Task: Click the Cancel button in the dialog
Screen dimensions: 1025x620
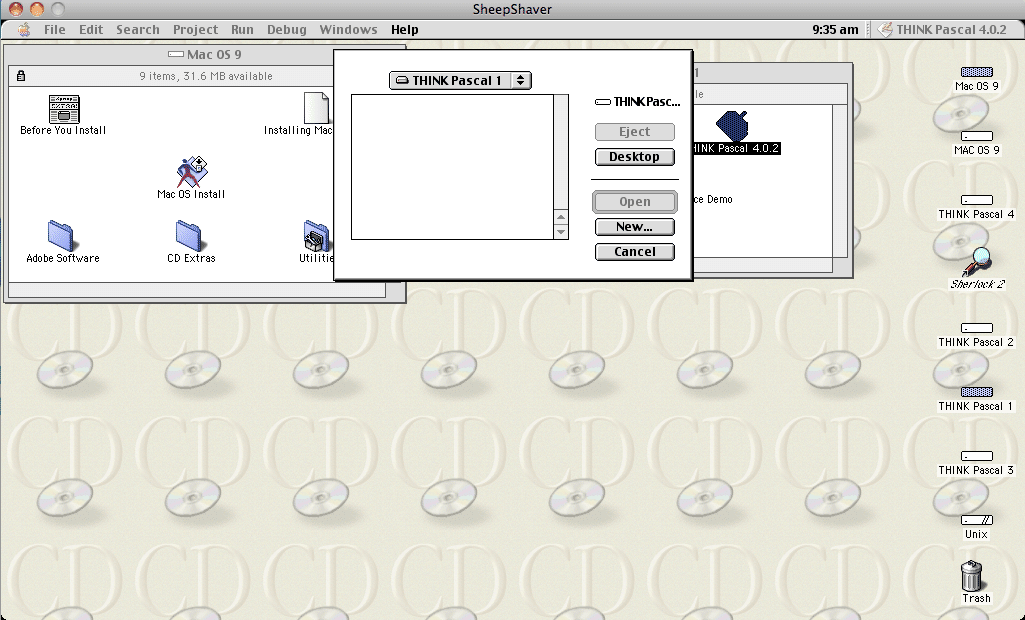Action: (634, 252)
